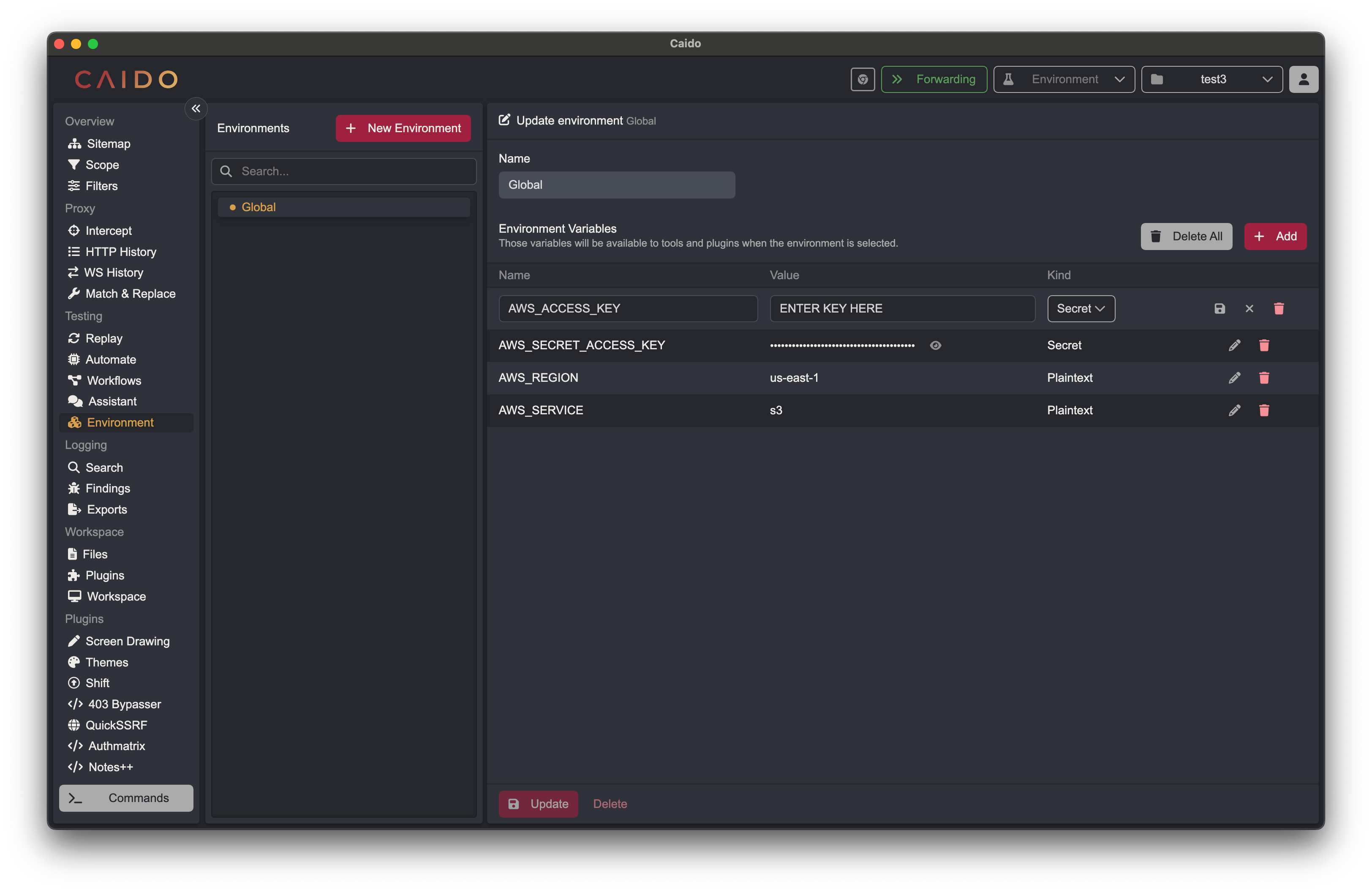Delete the AWS_ACCESS_KEY row with trash icon
Viewport: 1372px width, 892px height.
click(1279, 309)
